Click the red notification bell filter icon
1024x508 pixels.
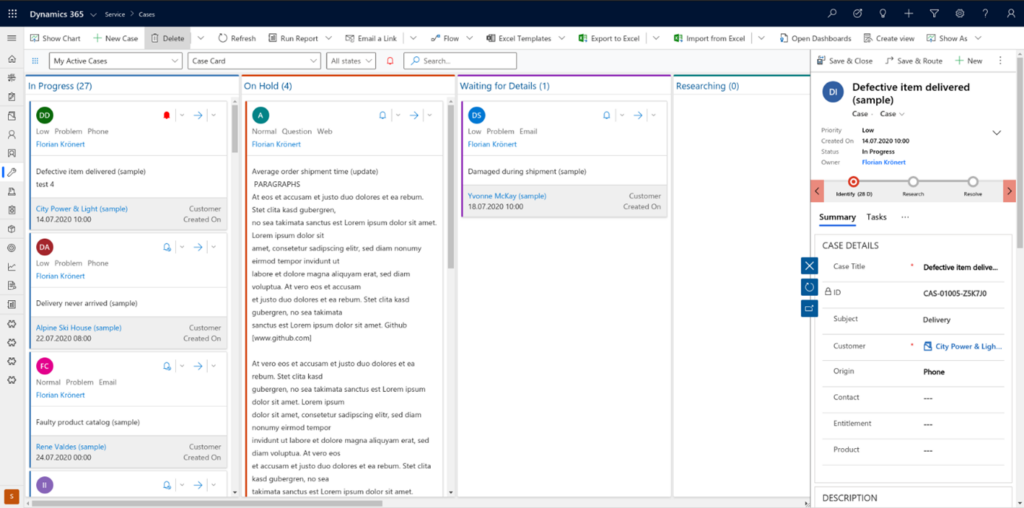click(390, 61)
